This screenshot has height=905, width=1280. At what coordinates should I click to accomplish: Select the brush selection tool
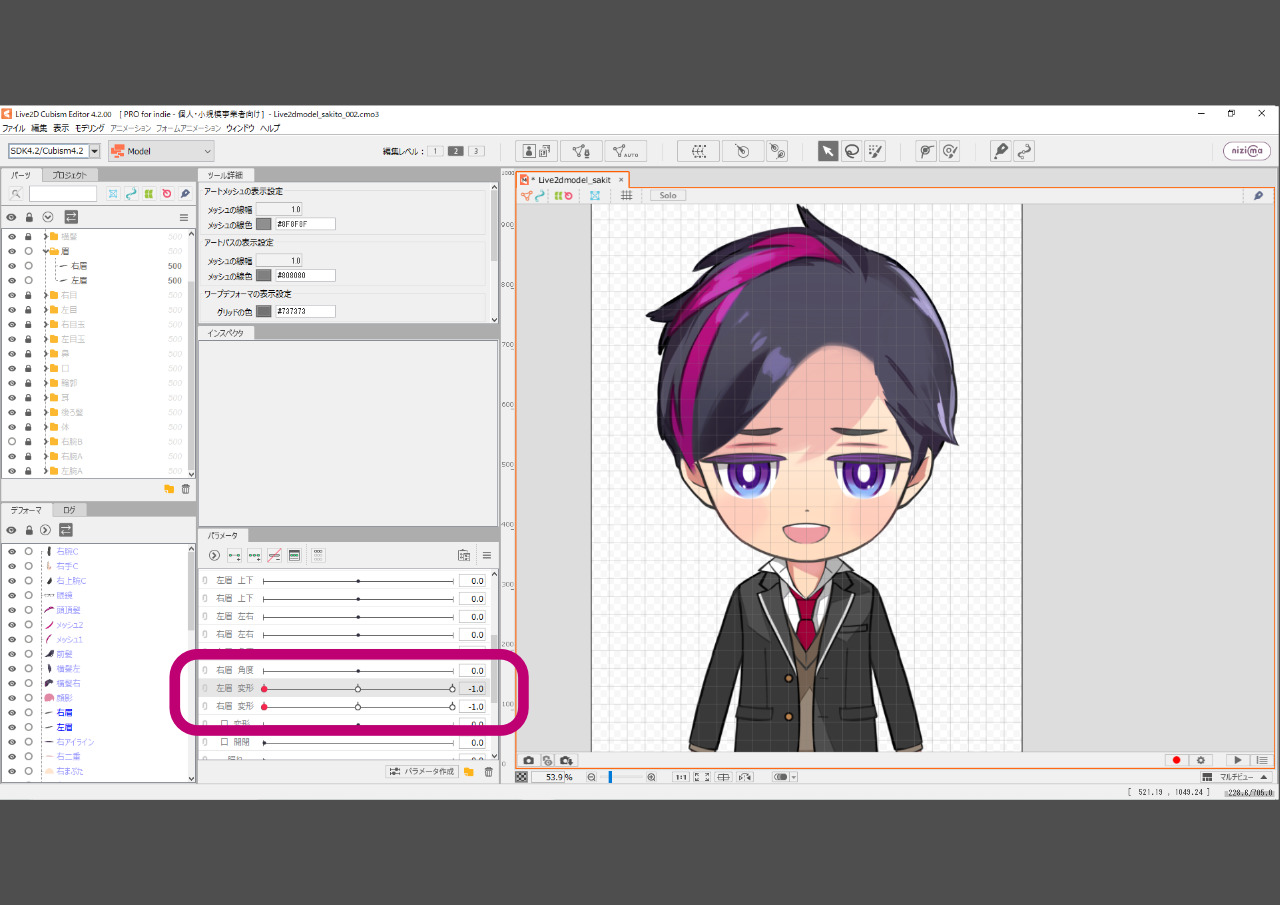[875, 151]
